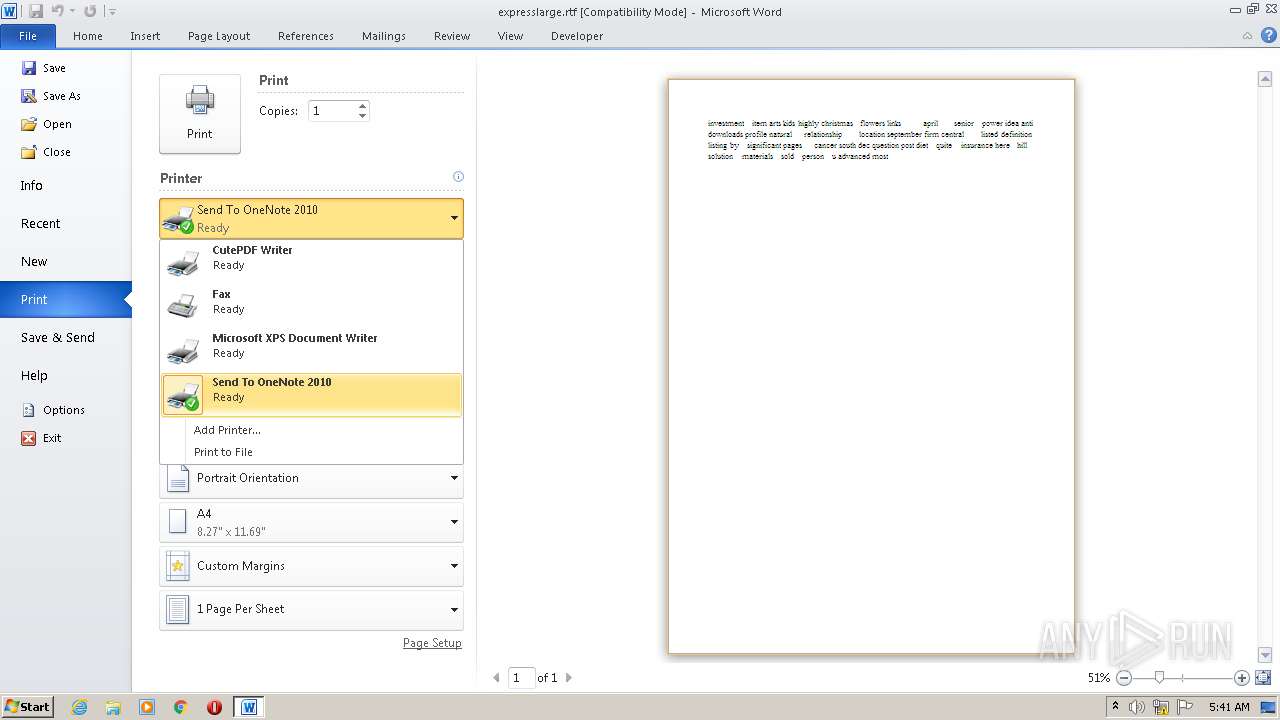The image size is (1280, 720).
Task: Open the Windows Start menu
Action: point(28,706)
